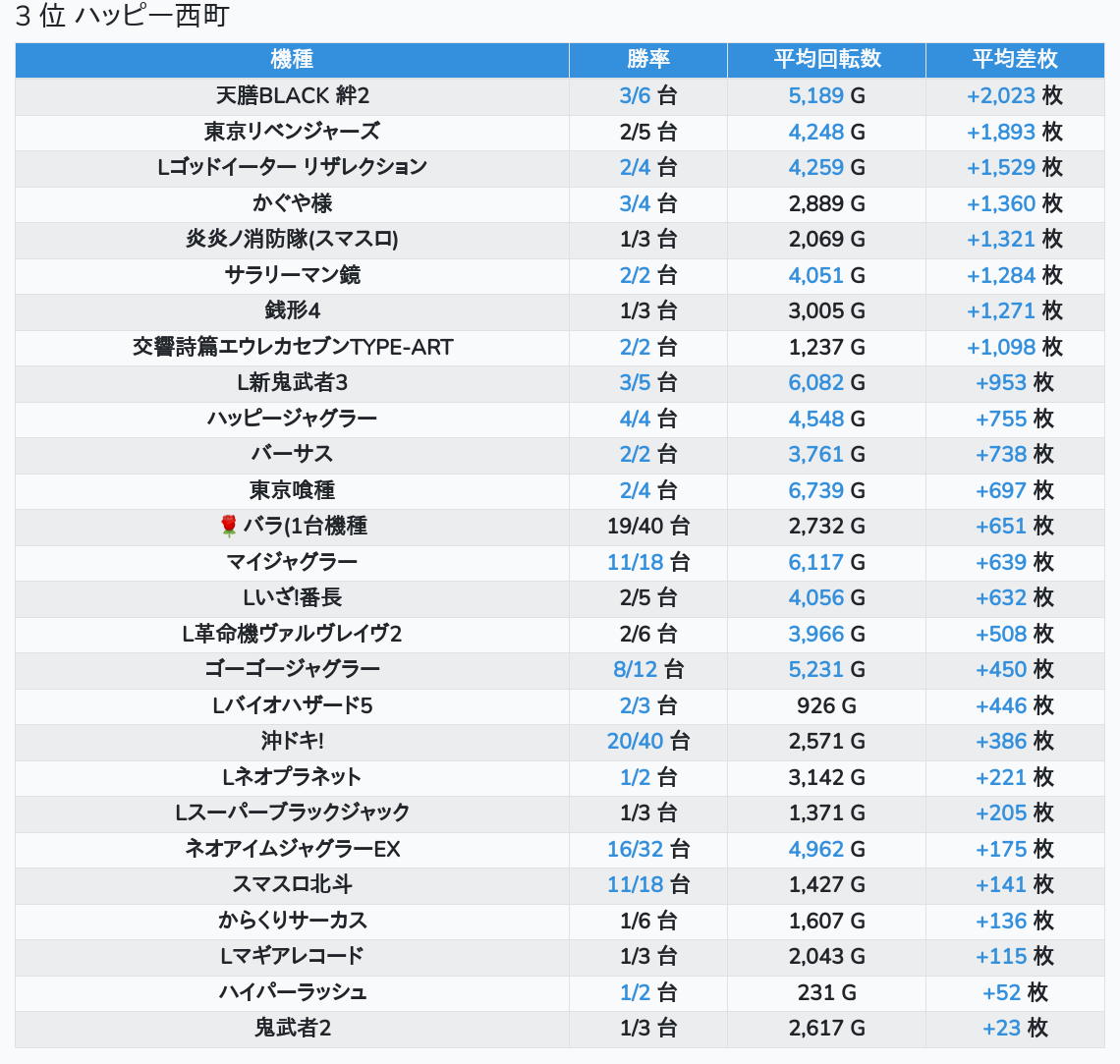Image resolution: width=1120 pixels, height=1064 pixels.
Task: Open the 4,259 spins link for Lゴッドイーター
Action: (815, 167)
